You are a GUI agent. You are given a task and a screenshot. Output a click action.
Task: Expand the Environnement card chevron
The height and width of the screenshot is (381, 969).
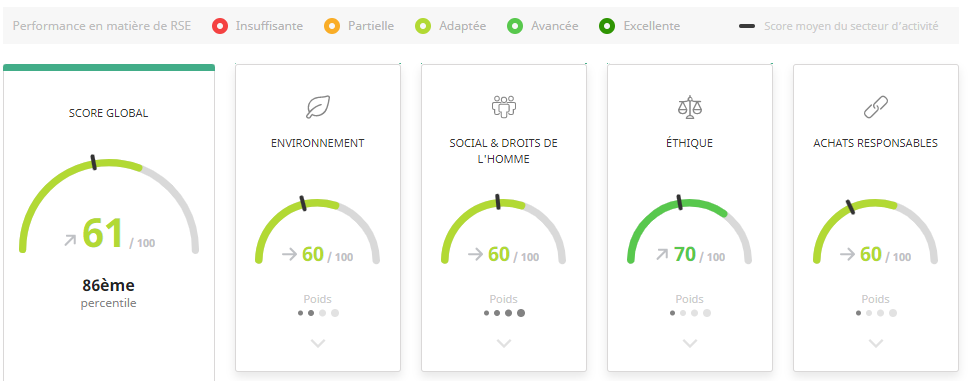pos(318,343)
